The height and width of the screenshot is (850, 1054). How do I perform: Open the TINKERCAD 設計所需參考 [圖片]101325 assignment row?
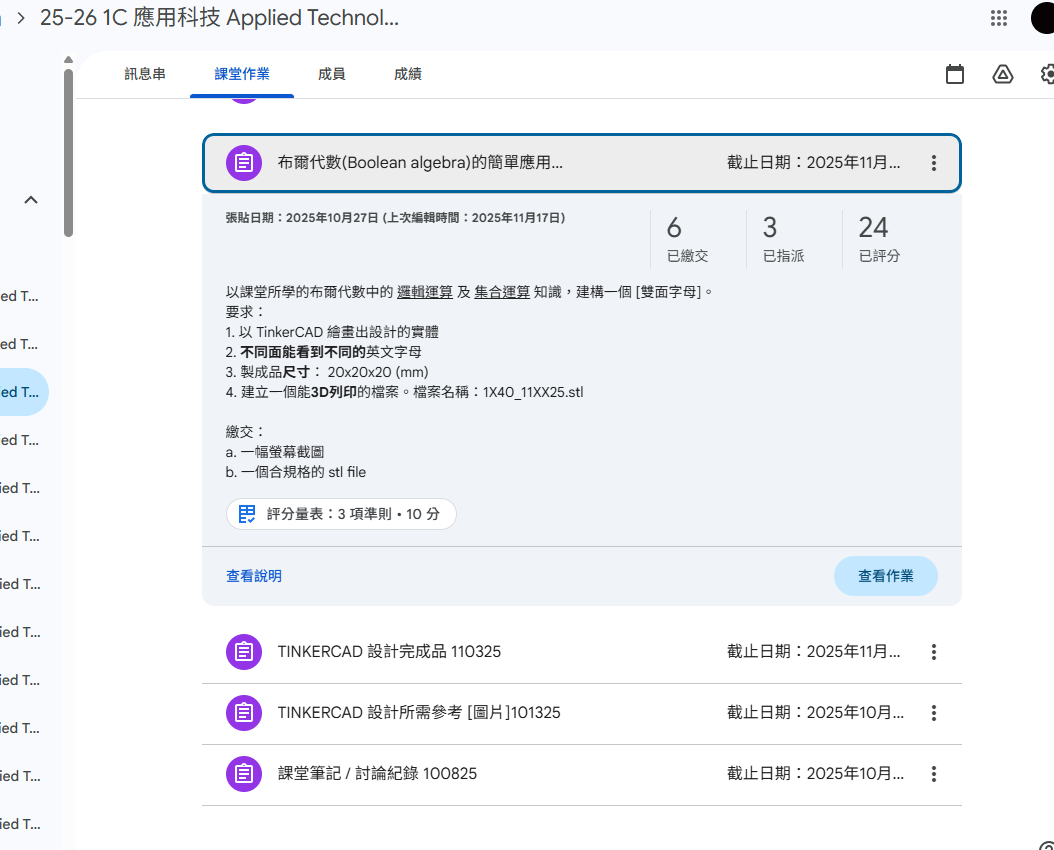click(x=500, y=713)
